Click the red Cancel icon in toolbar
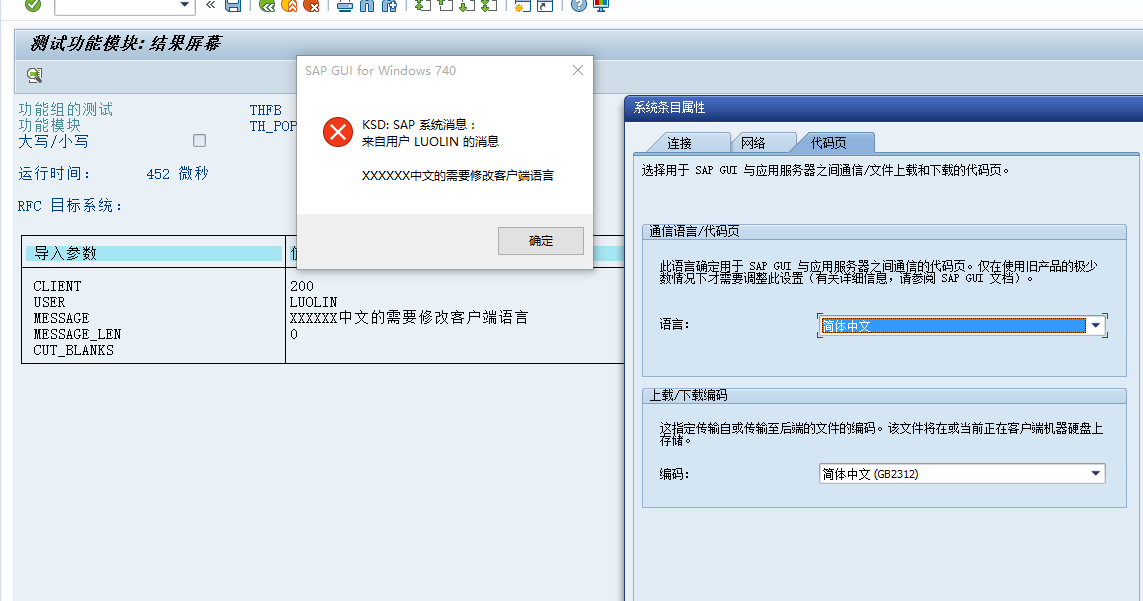 [x=311, y=6]
